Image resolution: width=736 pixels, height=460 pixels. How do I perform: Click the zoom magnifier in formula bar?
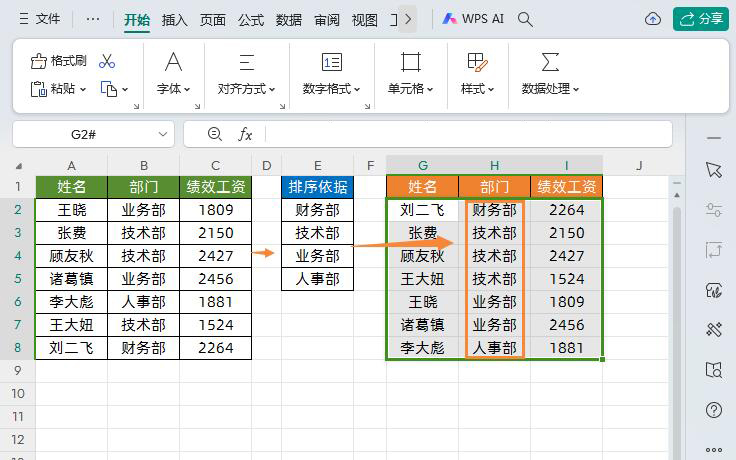[x=215, y=134]
